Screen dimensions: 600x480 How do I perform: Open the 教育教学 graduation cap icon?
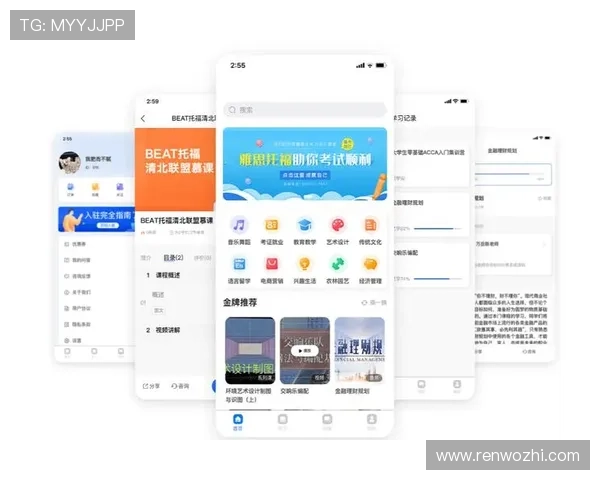(305, 225)
